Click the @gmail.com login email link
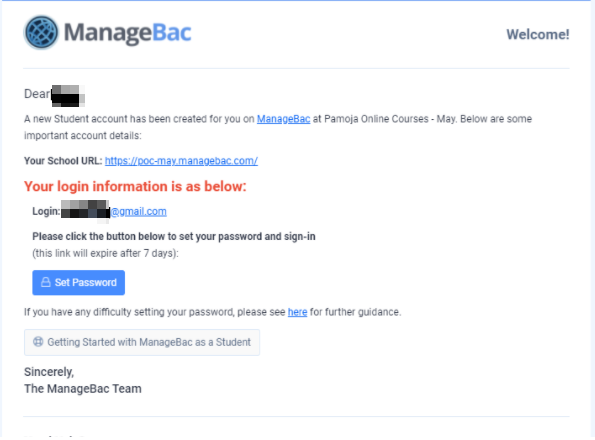Screen dimensions: 595x440 139,211
